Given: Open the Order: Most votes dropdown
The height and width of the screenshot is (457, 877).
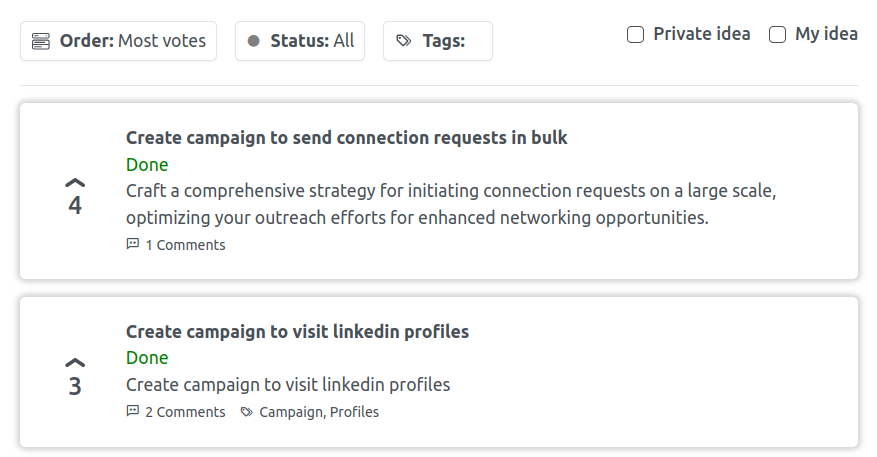Looking at the screenshot, I should pos(119,41).
